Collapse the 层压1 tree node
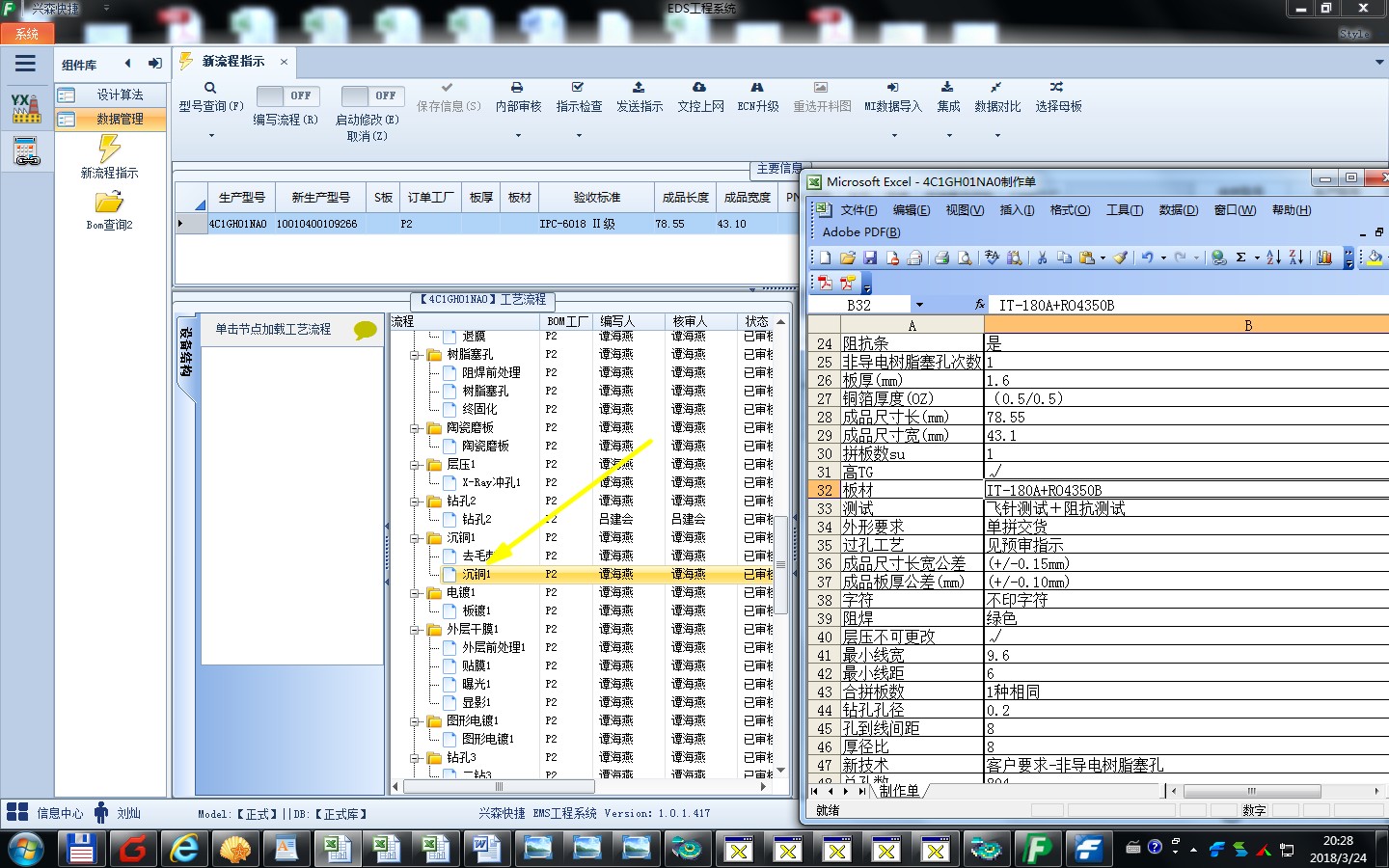This screenshot has height=868, width=1389. 415,465
